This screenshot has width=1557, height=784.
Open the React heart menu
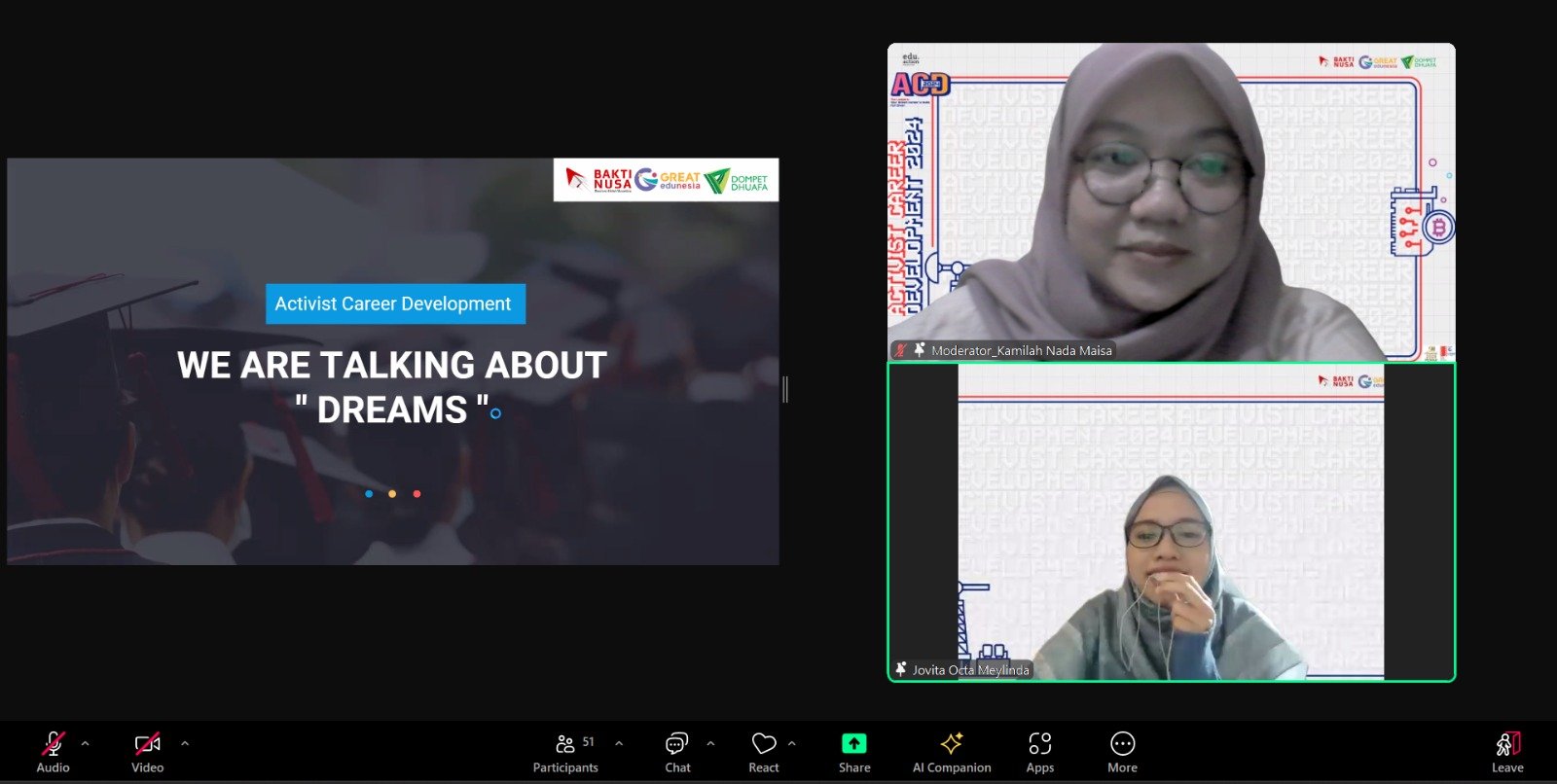pos(764,752)
